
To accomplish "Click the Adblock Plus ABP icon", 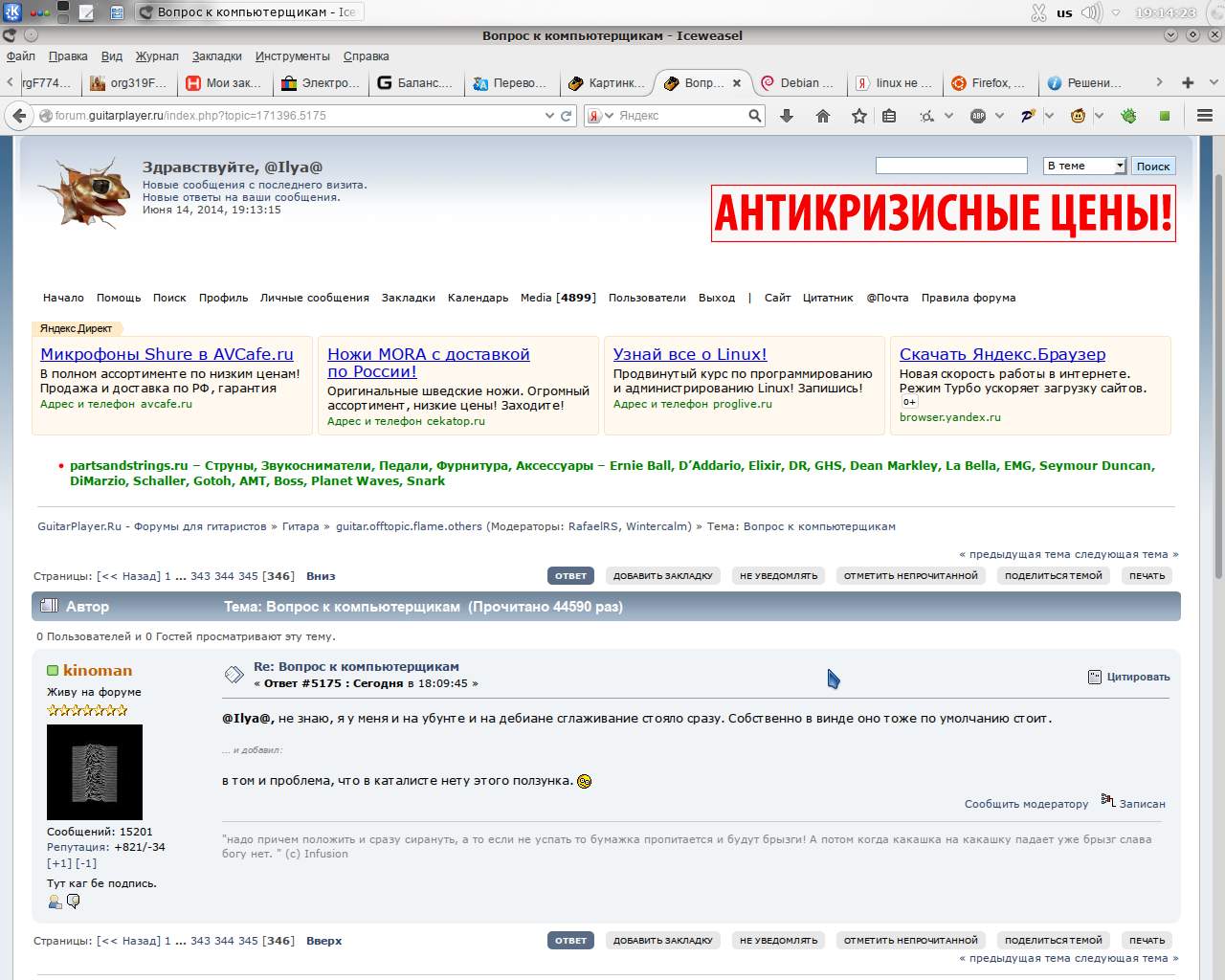I will click(978, 116).
